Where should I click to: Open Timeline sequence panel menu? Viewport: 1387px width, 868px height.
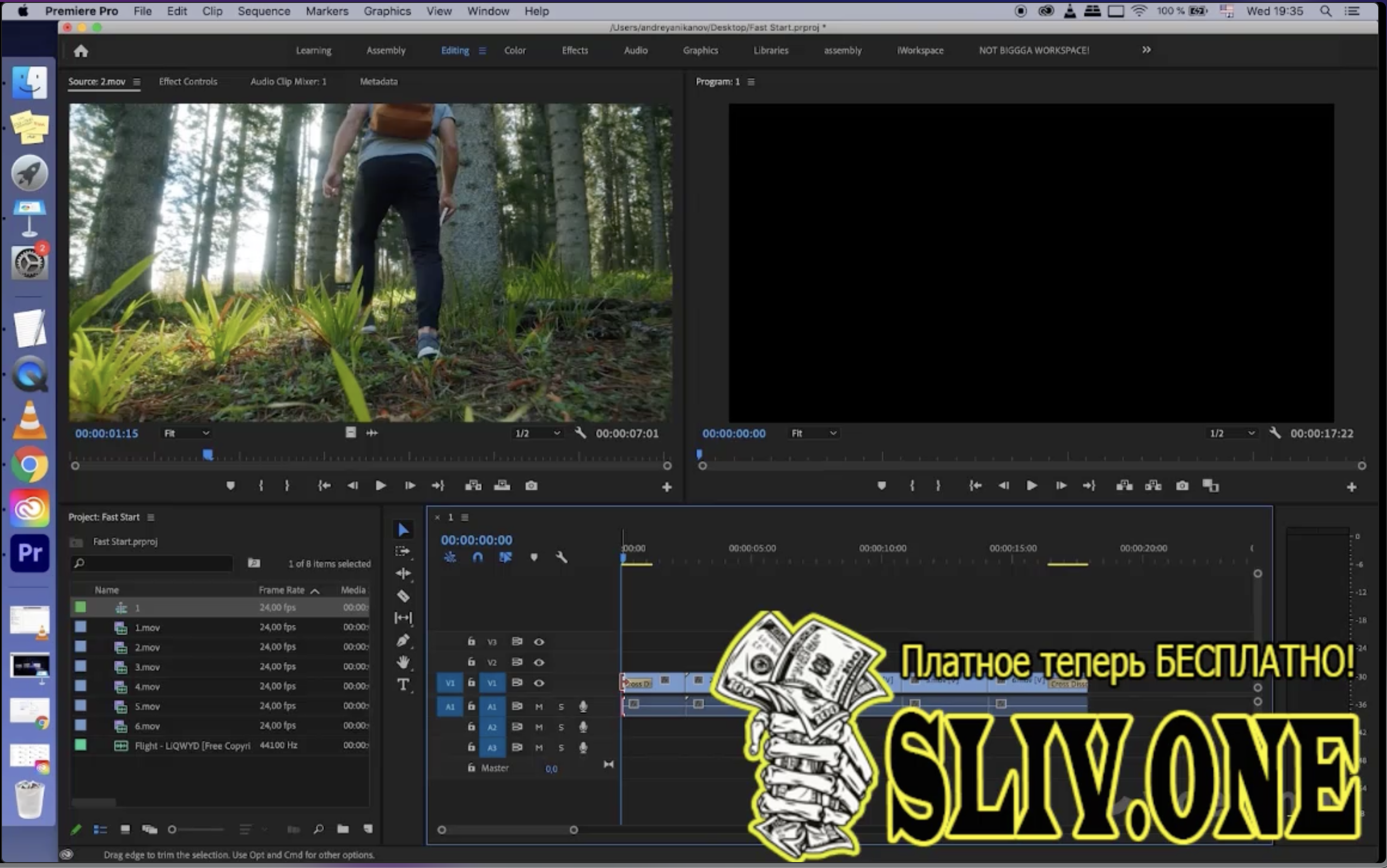[x=465, y=517]
